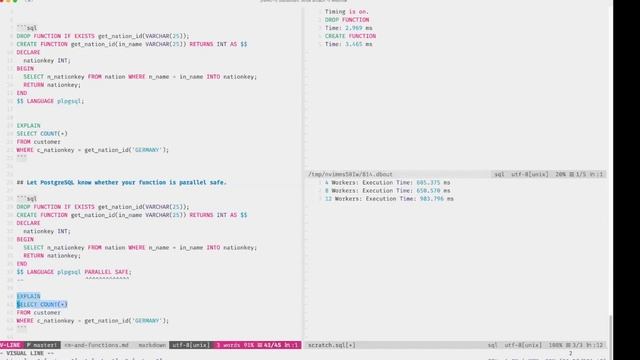Select the scratch.sql[+] buffer name
Viewport: 640px width, 360px height.
[331, 345]
